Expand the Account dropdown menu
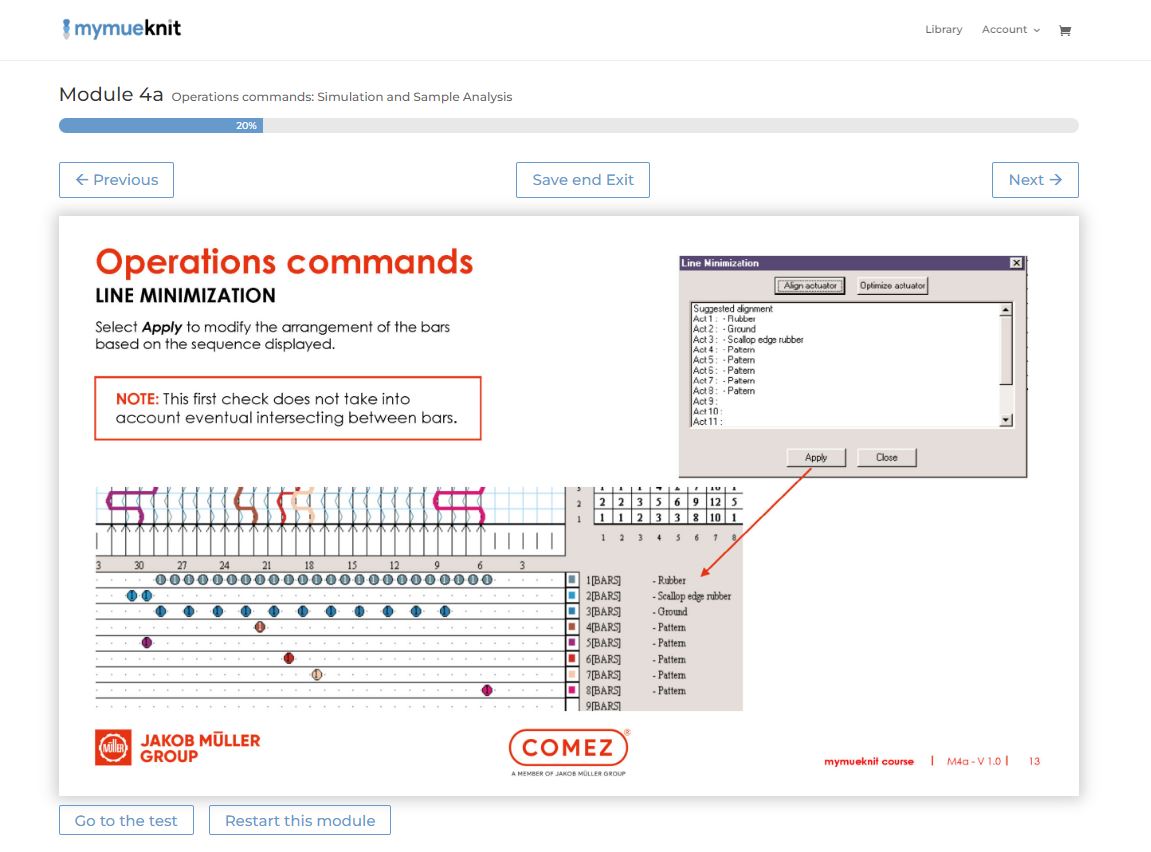The height and width of the screenshot is (852, 1151). [x=1010, y=30]
